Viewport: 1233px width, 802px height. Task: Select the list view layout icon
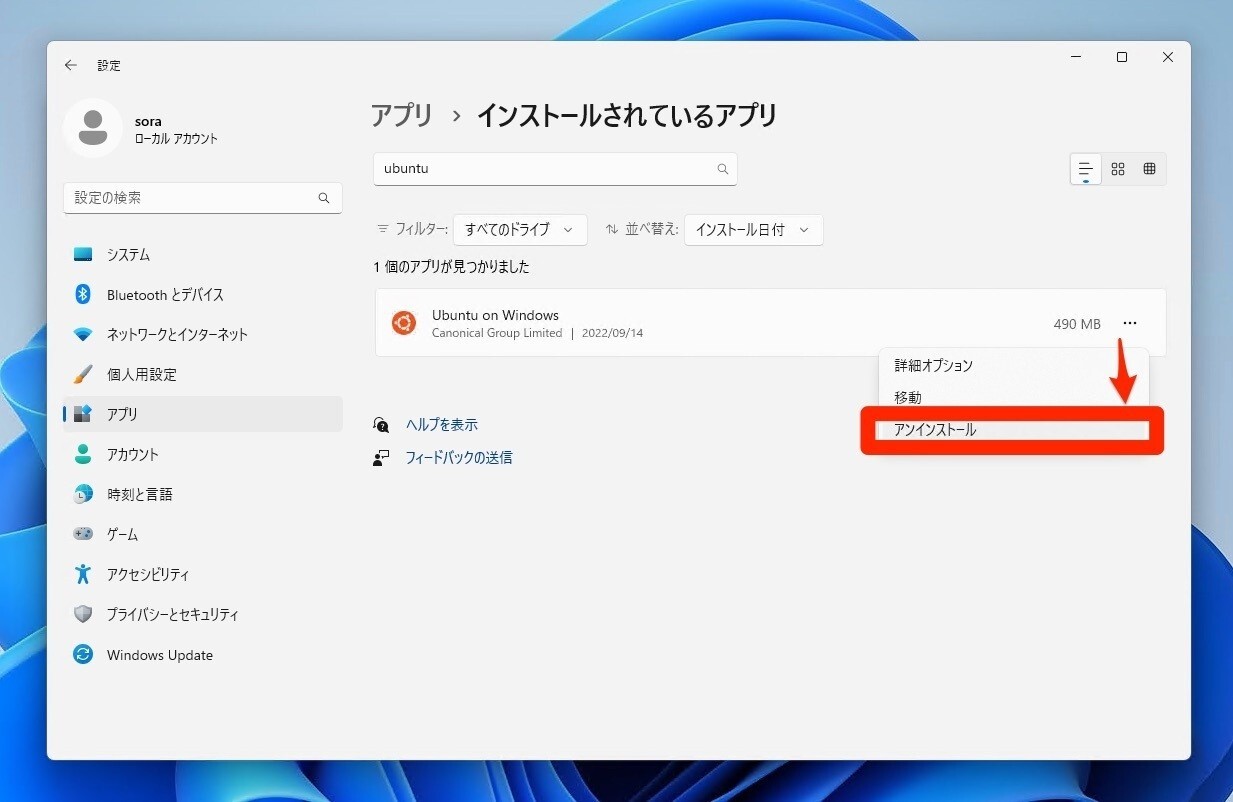point(1085,169)
